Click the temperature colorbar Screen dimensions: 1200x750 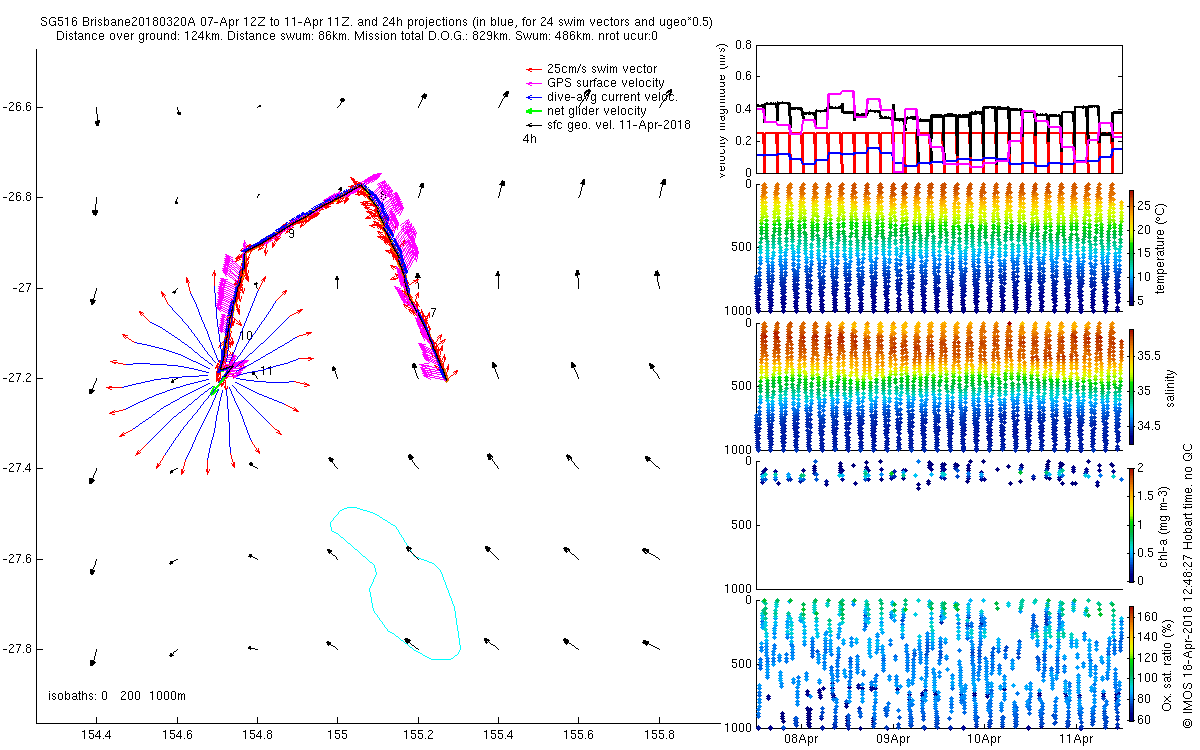1132,247
